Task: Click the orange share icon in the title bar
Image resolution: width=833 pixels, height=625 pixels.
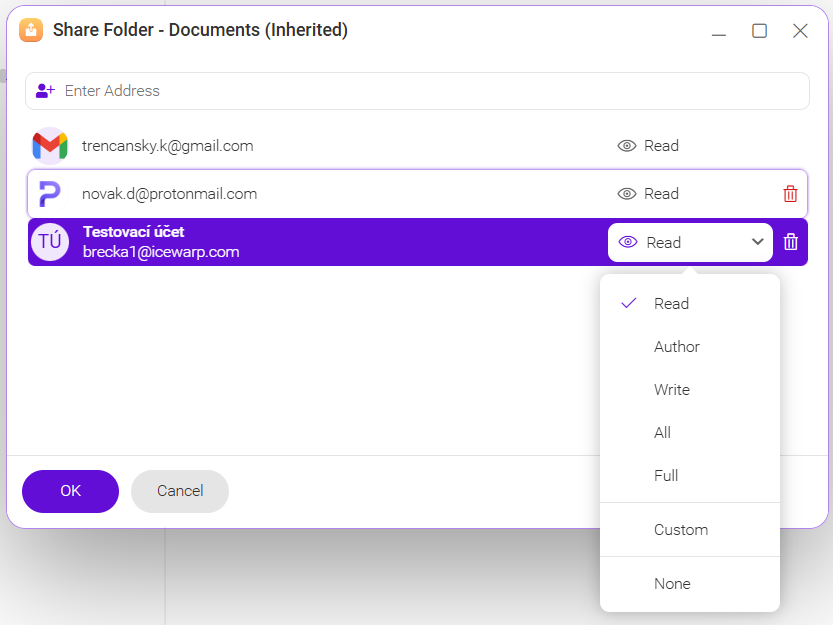Action: [x=30, y=30]
